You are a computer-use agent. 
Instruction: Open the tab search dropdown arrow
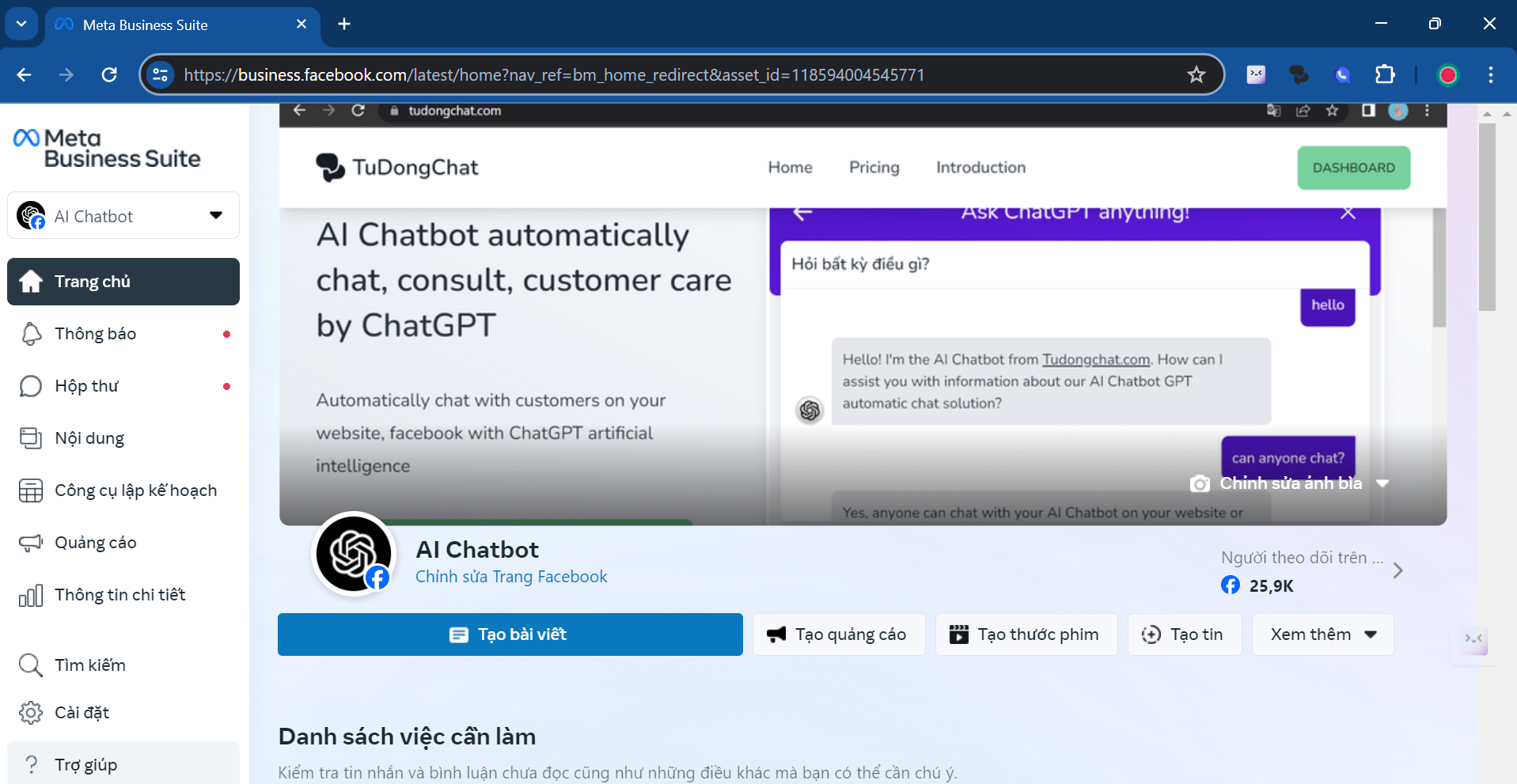click(21, 24)
